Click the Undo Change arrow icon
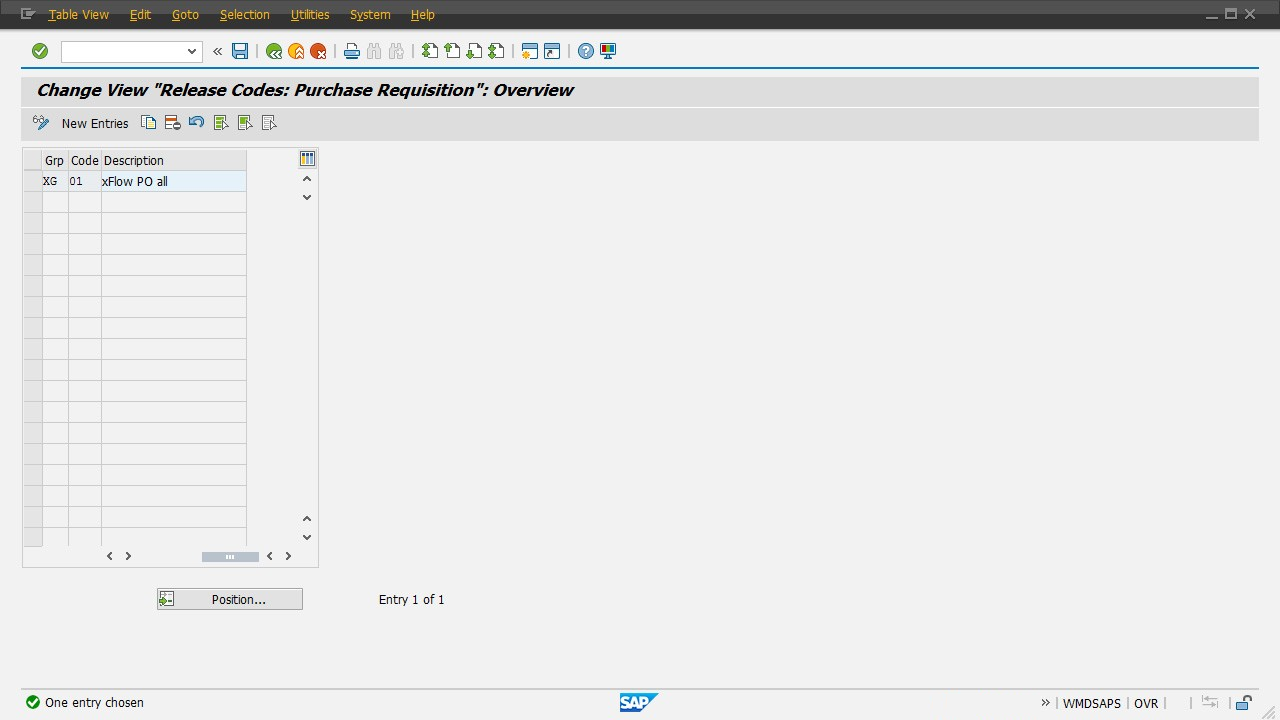The width and height of the screenshot is (1280, 720). click(196, 123)
